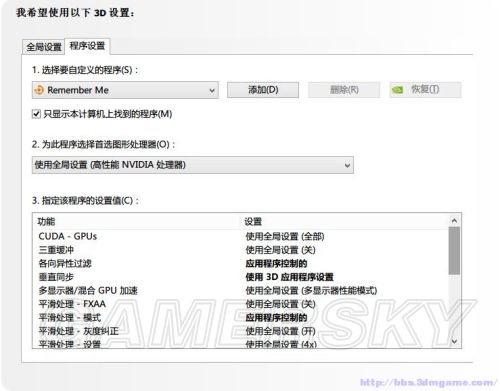Click the 恢复(T) restore button
500x391 pixels.
point(425,90)
